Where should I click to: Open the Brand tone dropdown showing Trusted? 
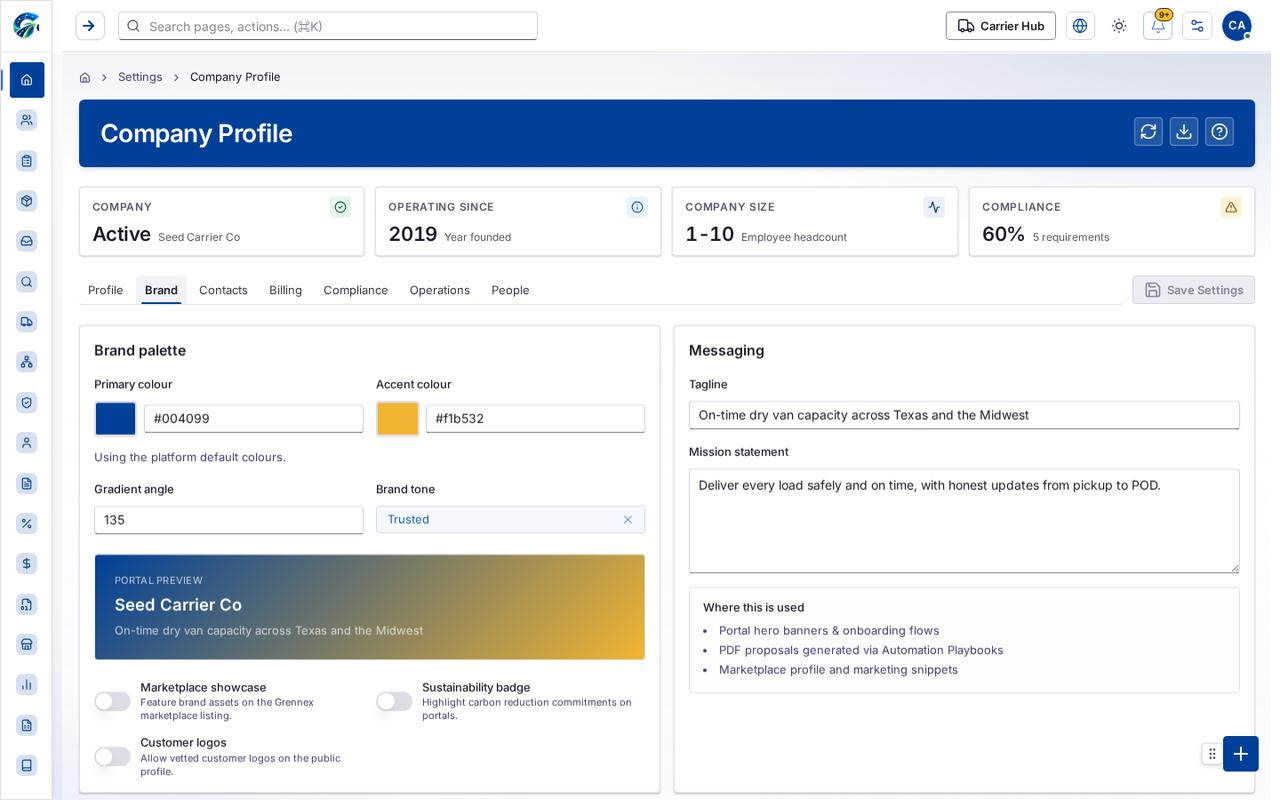point(510,519)
